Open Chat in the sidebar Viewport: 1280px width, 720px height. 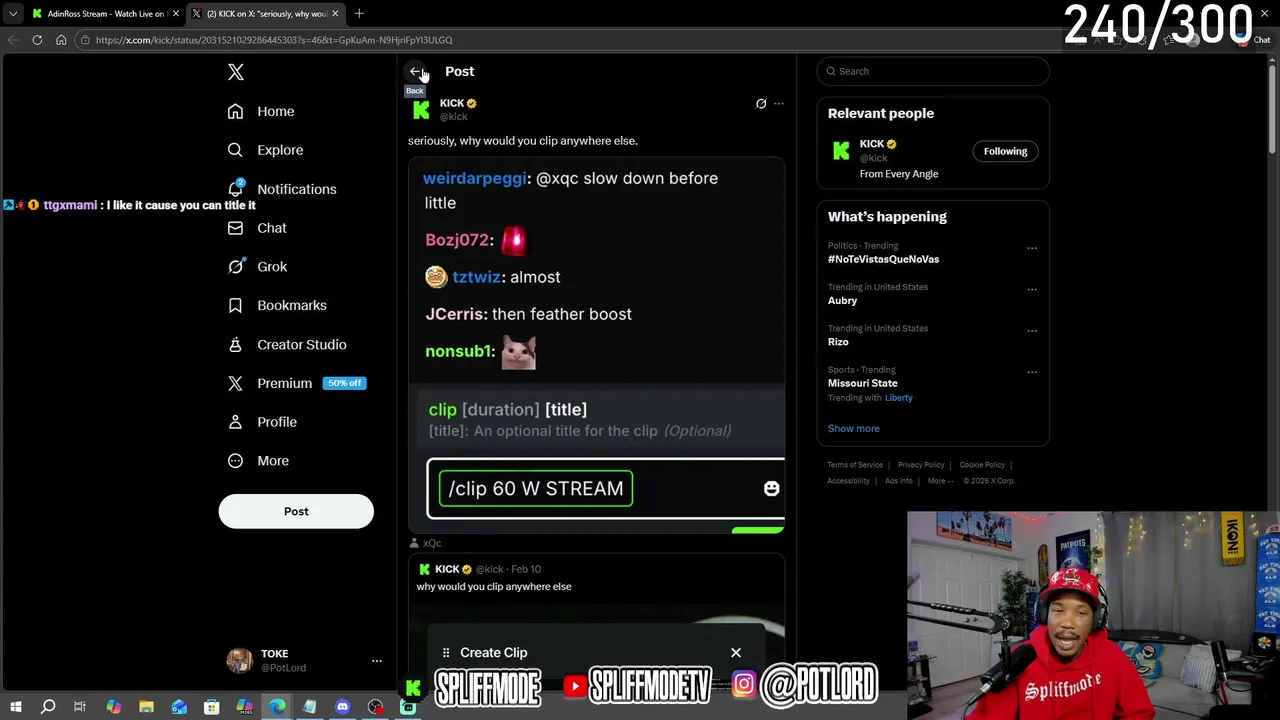pyautogui.click(x=257, y=228)
